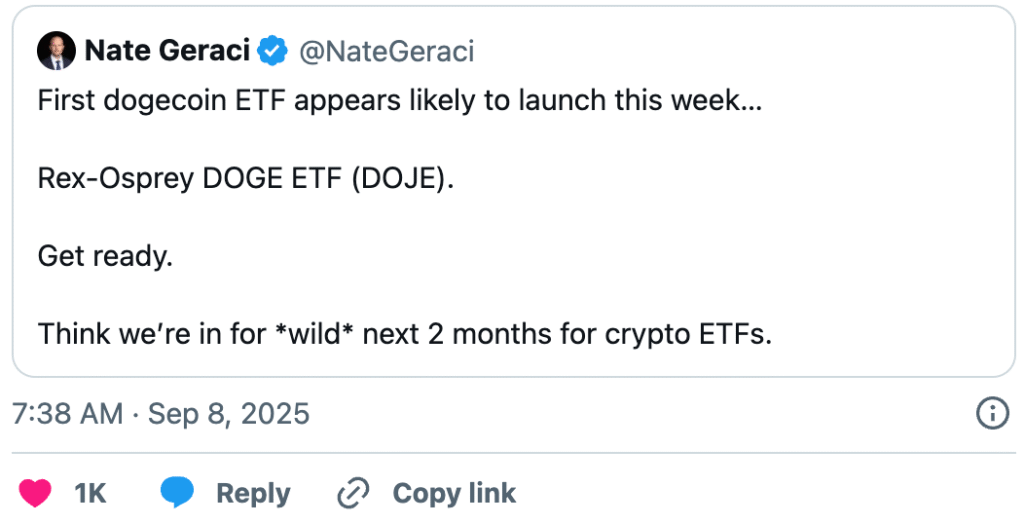Click the 'Get ready.' text line
The width and height of the screenshot is (1024, 524).
105,256
